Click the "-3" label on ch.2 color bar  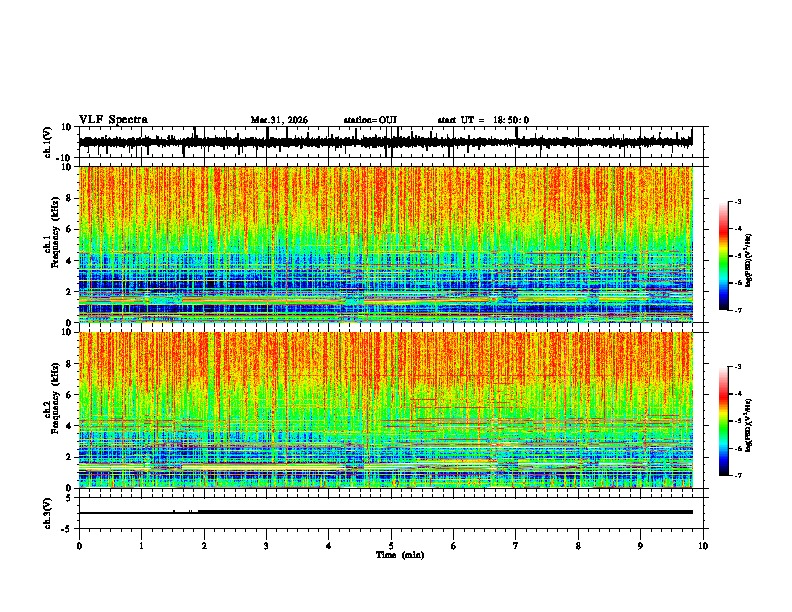tap(738, 367)
